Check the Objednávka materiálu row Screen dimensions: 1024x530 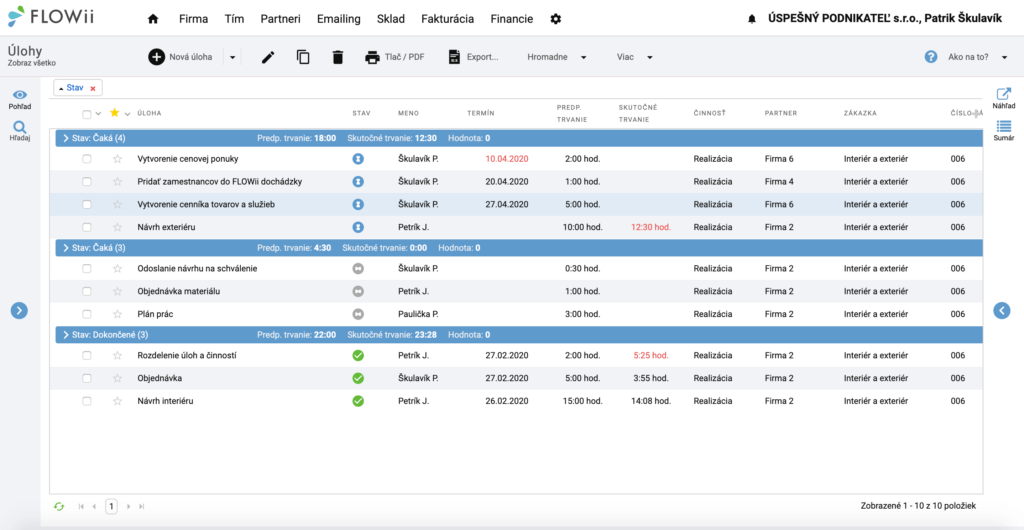tap(87, 291)
